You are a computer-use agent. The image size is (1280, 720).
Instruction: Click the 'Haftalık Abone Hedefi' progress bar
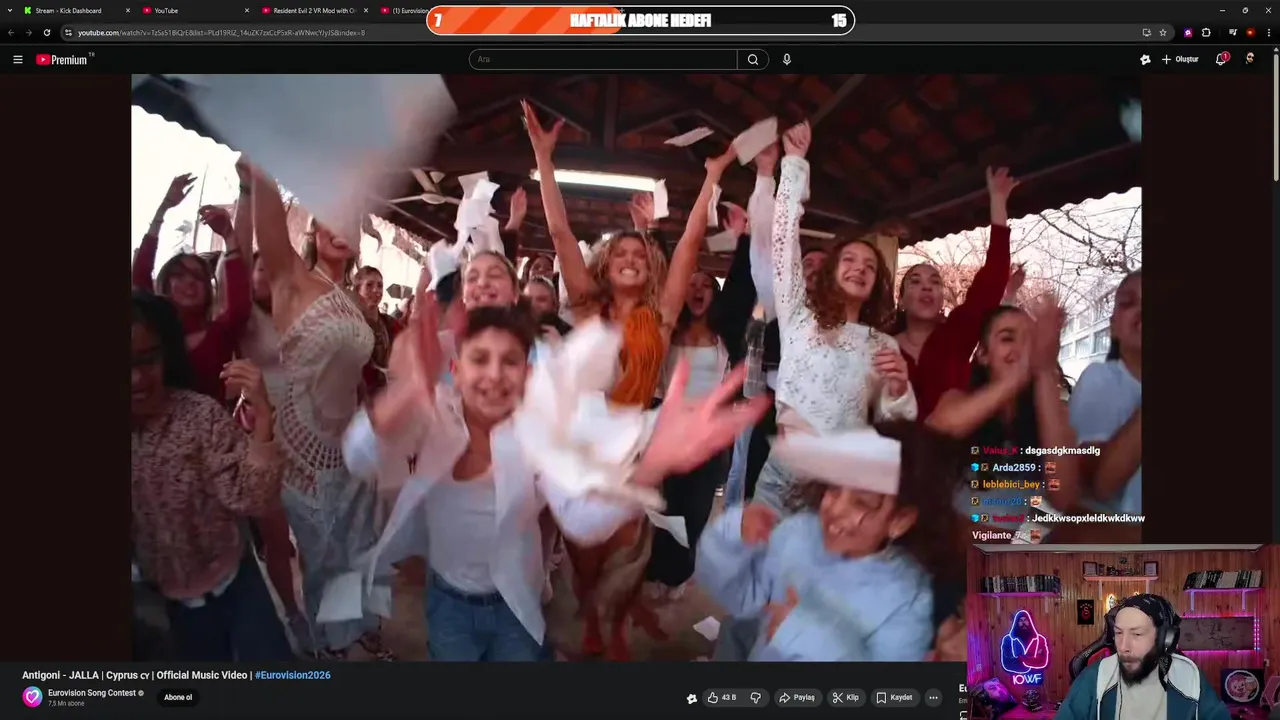[x=640, y=20]
